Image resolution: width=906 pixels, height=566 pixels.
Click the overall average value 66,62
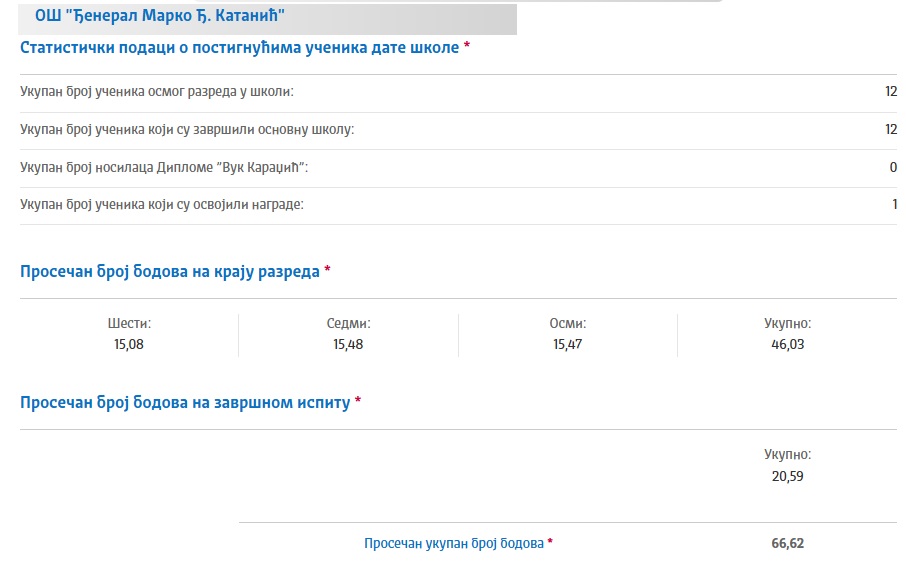click(x=788, y=543)
